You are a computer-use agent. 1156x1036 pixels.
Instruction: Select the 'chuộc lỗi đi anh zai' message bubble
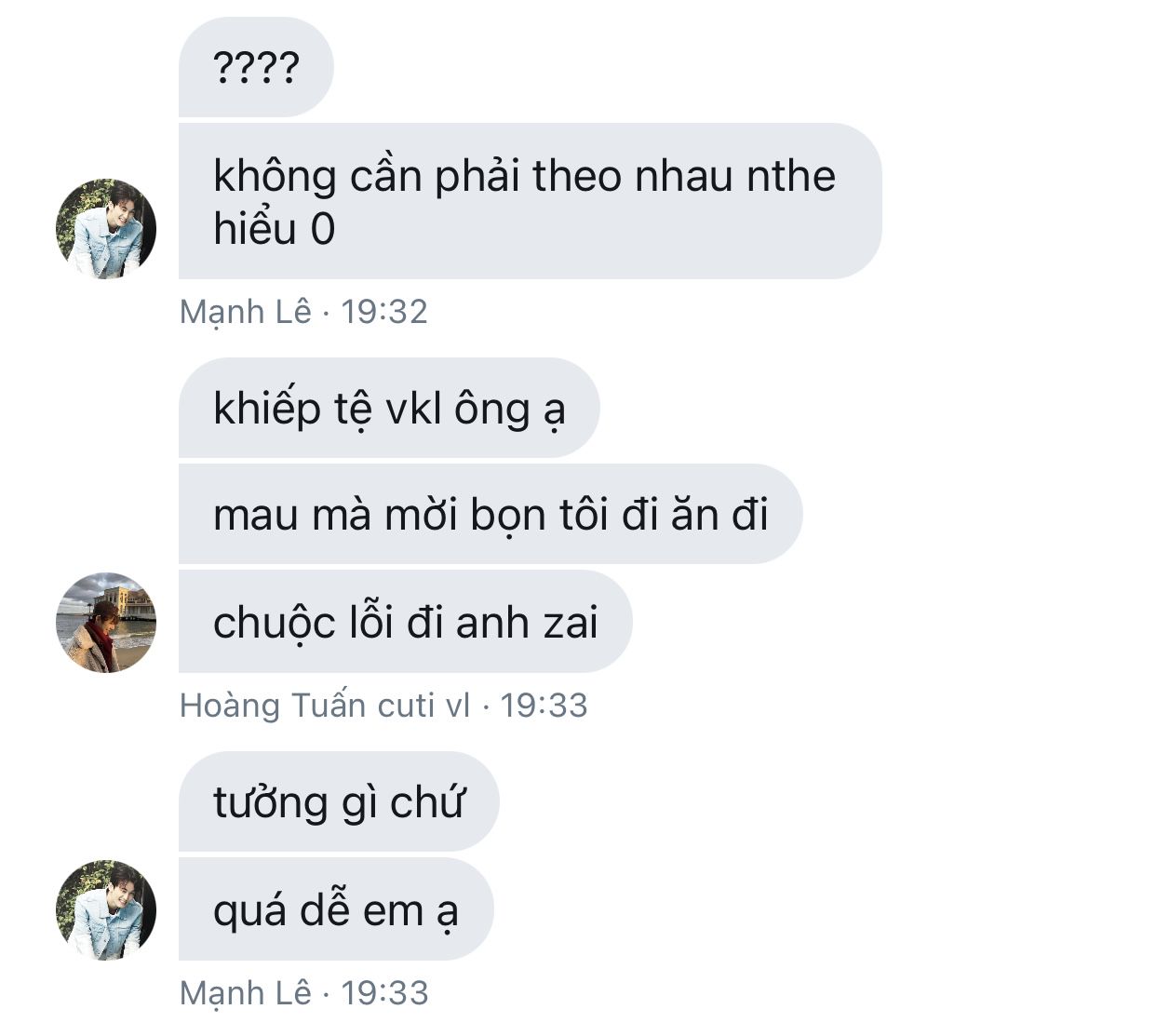tap(406, 622)
